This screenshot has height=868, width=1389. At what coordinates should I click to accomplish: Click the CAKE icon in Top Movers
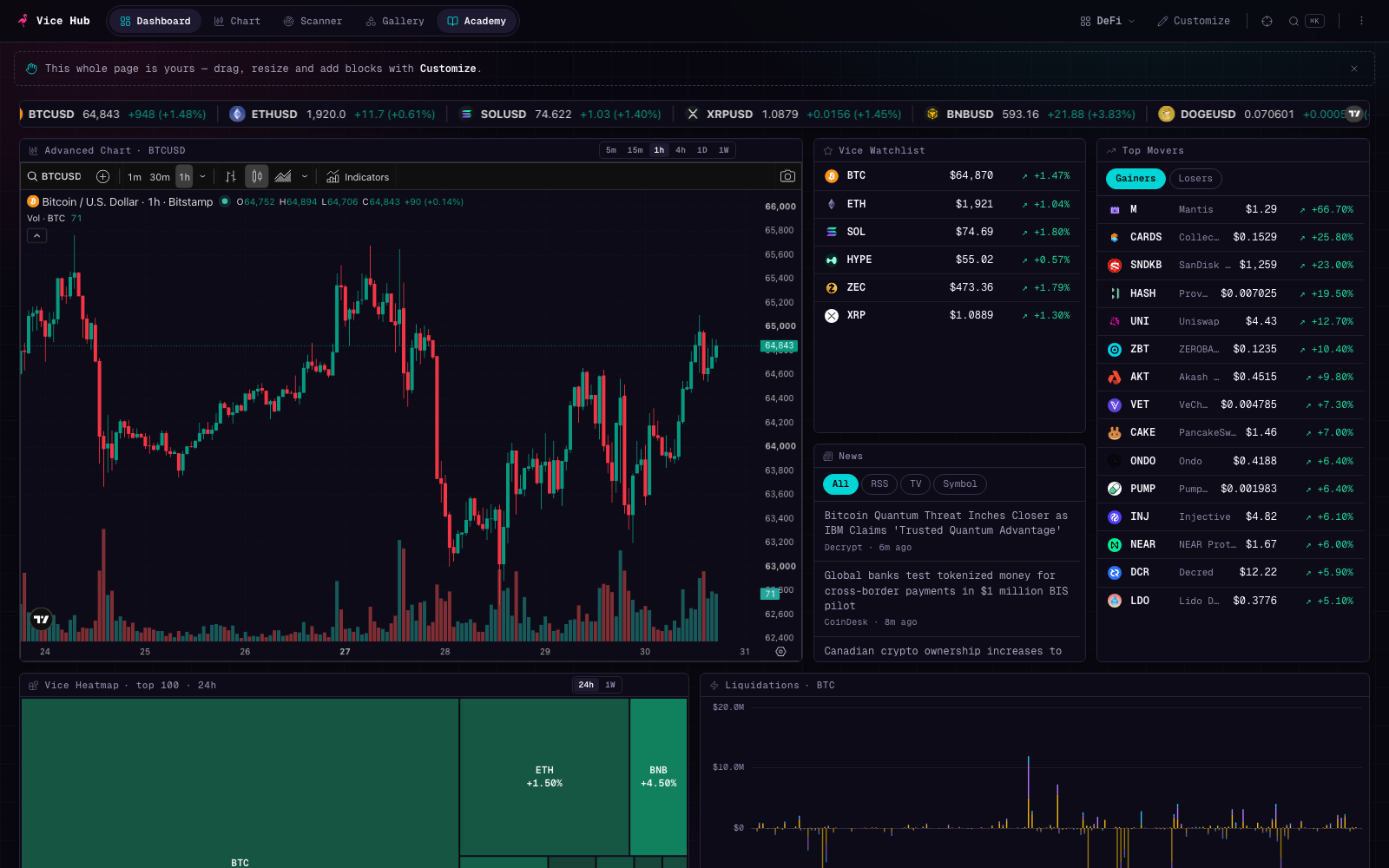(1115, 432)
